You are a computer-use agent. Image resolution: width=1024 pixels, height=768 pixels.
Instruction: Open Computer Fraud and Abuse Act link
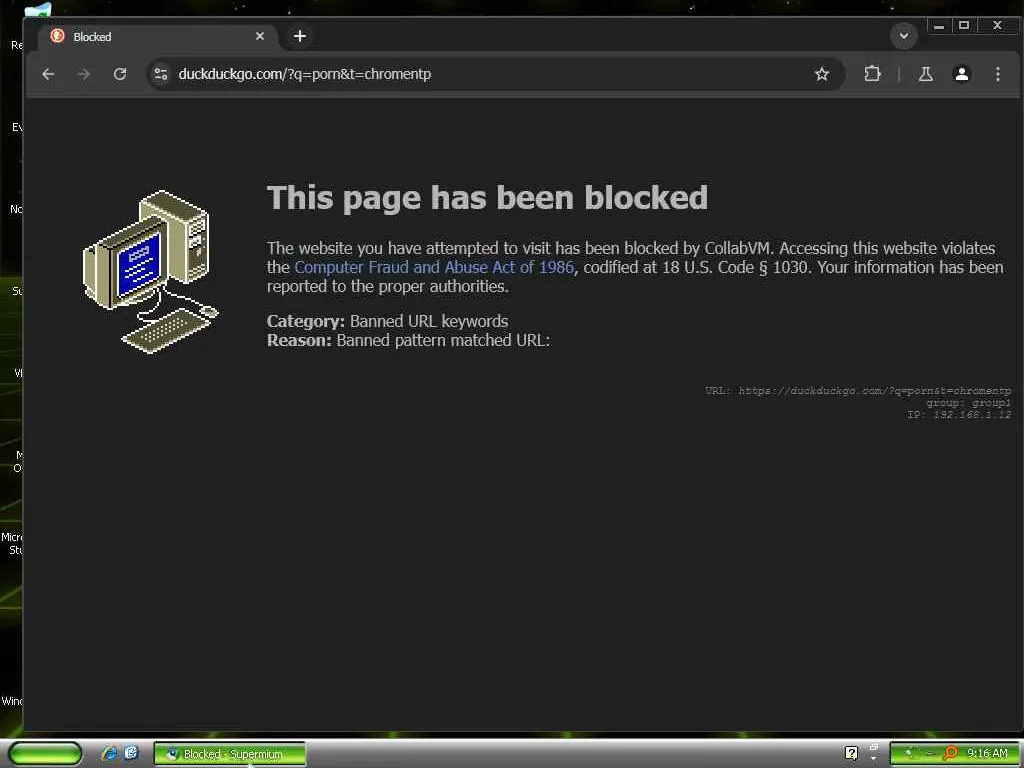coord(434,267)
